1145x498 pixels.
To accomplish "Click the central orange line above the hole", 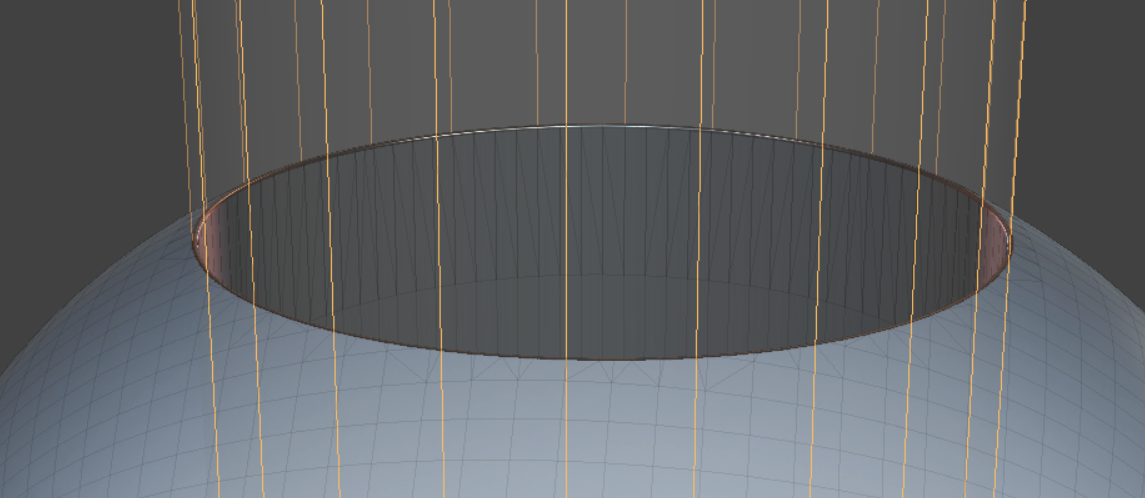I will [566, 60].
